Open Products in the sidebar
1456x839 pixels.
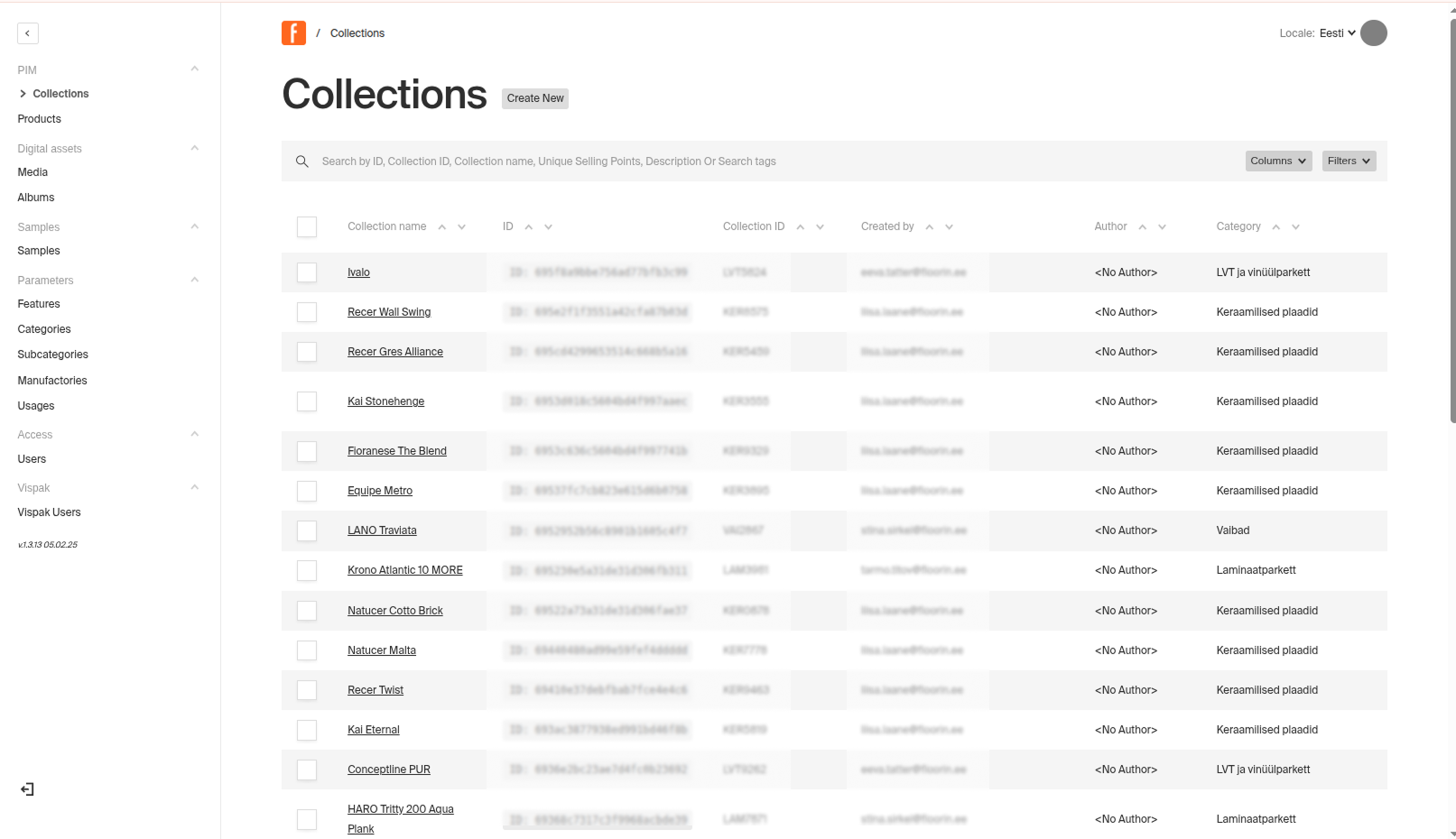click(40, 119)
